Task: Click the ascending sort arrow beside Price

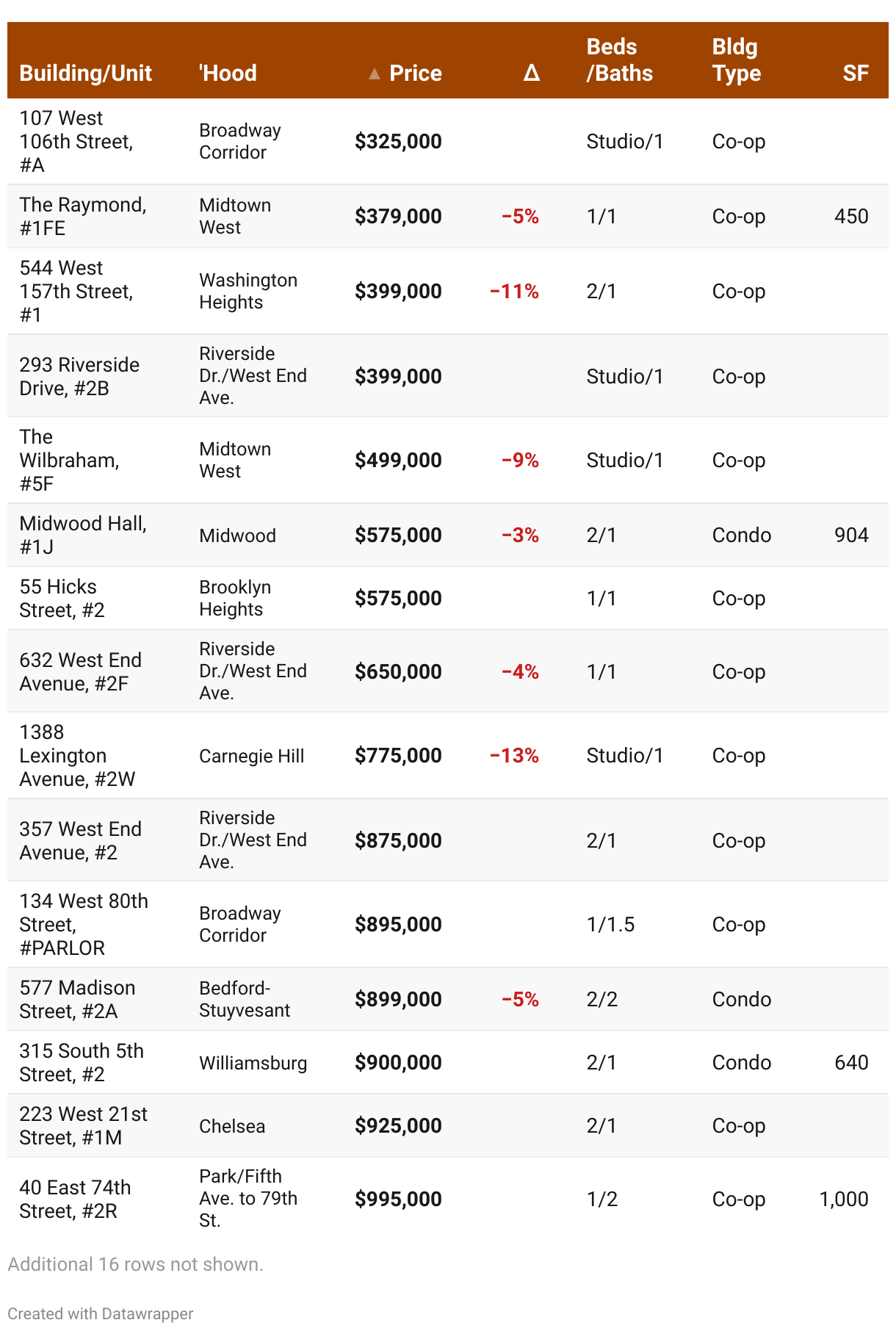Action: tap(375, 73)
